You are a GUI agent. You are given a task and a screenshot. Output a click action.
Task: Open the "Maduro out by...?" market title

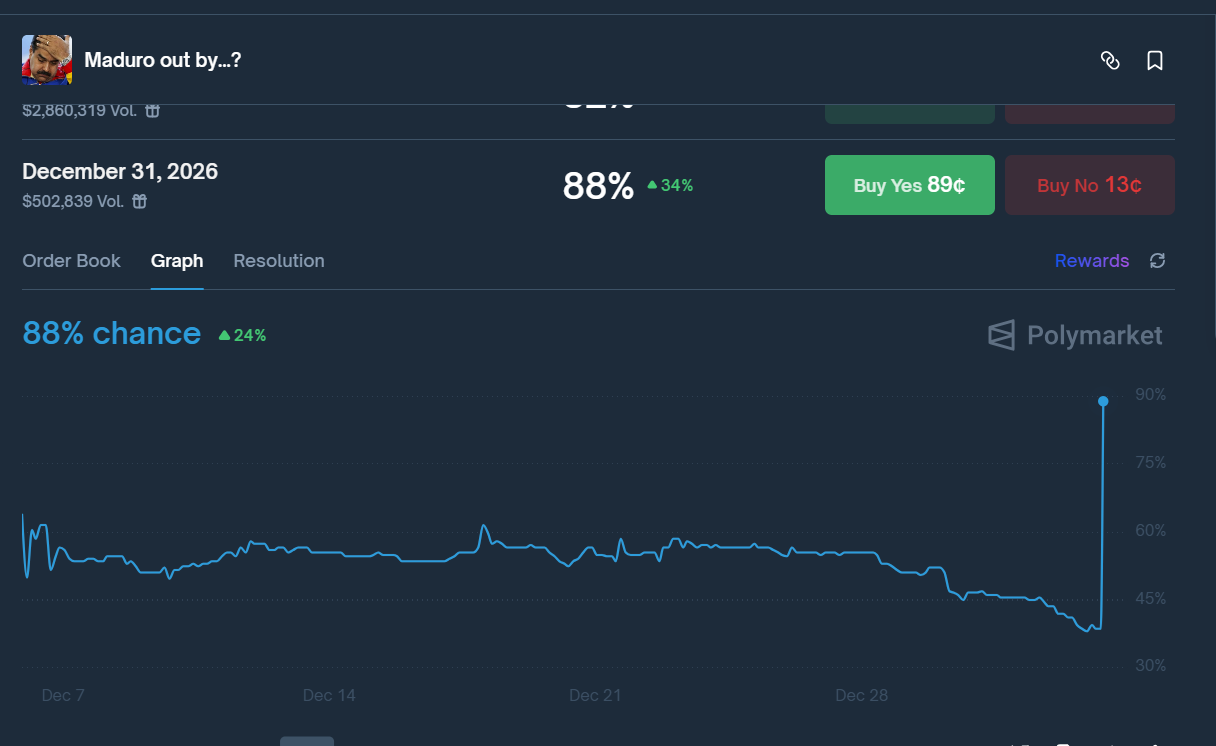tap(163, 60)
